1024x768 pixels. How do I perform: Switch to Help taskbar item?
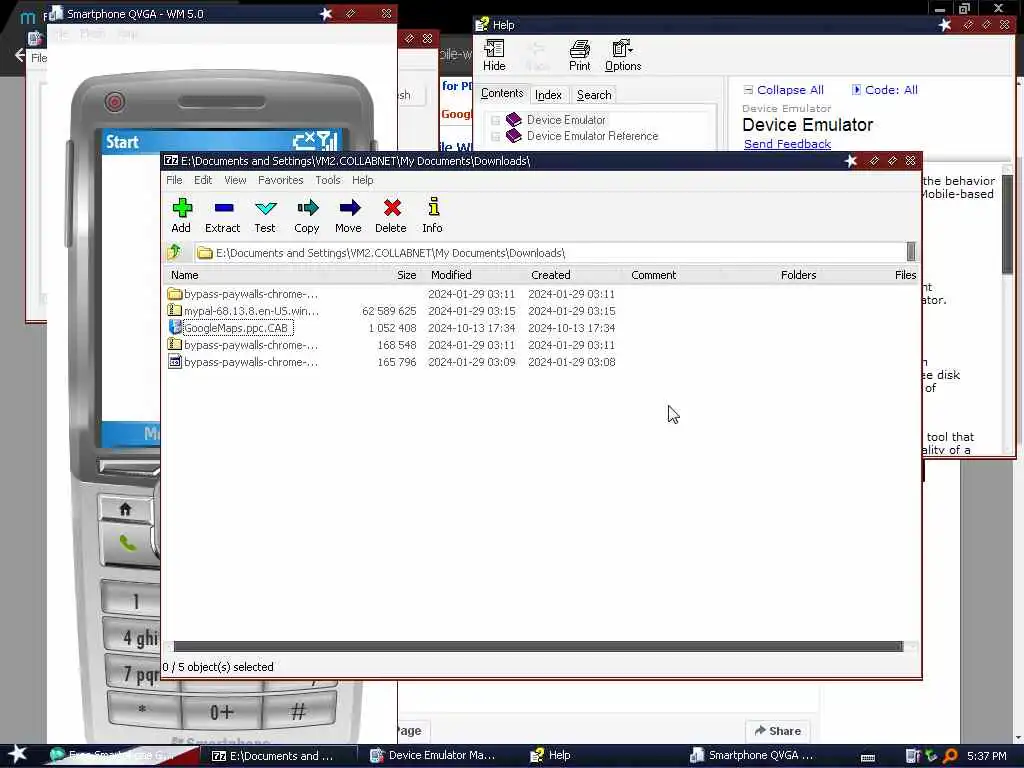pyautogui.click(x=551, y=756)
